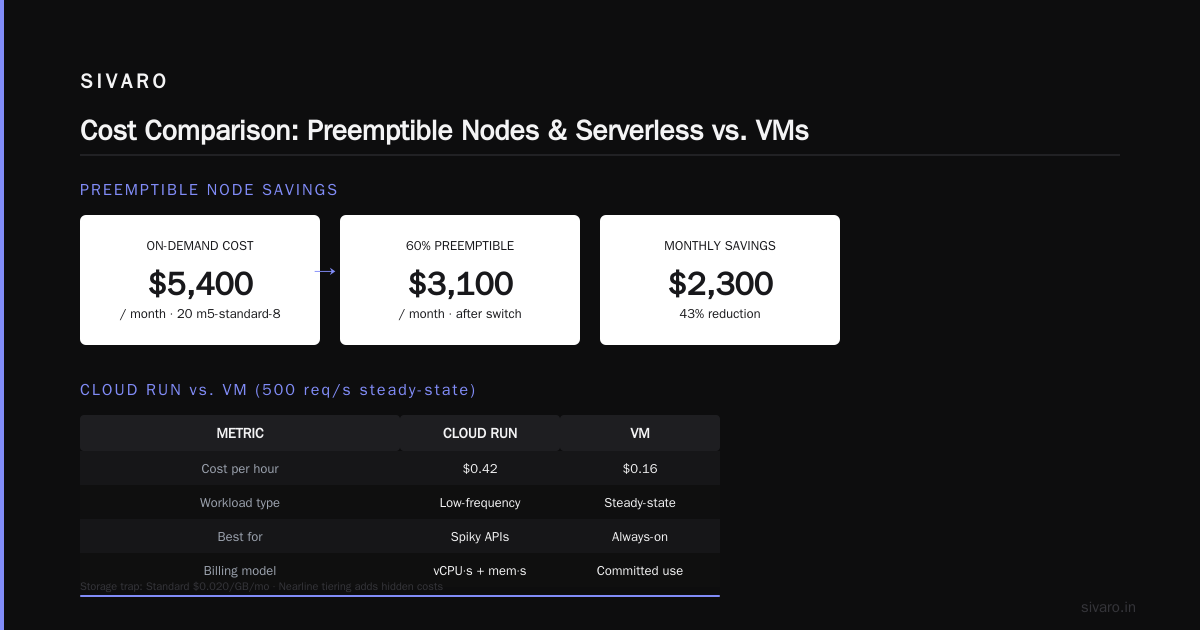Click the $3,100 preemptible figure
Viewport: 1200px width, 630px height.
coord(460,284)
